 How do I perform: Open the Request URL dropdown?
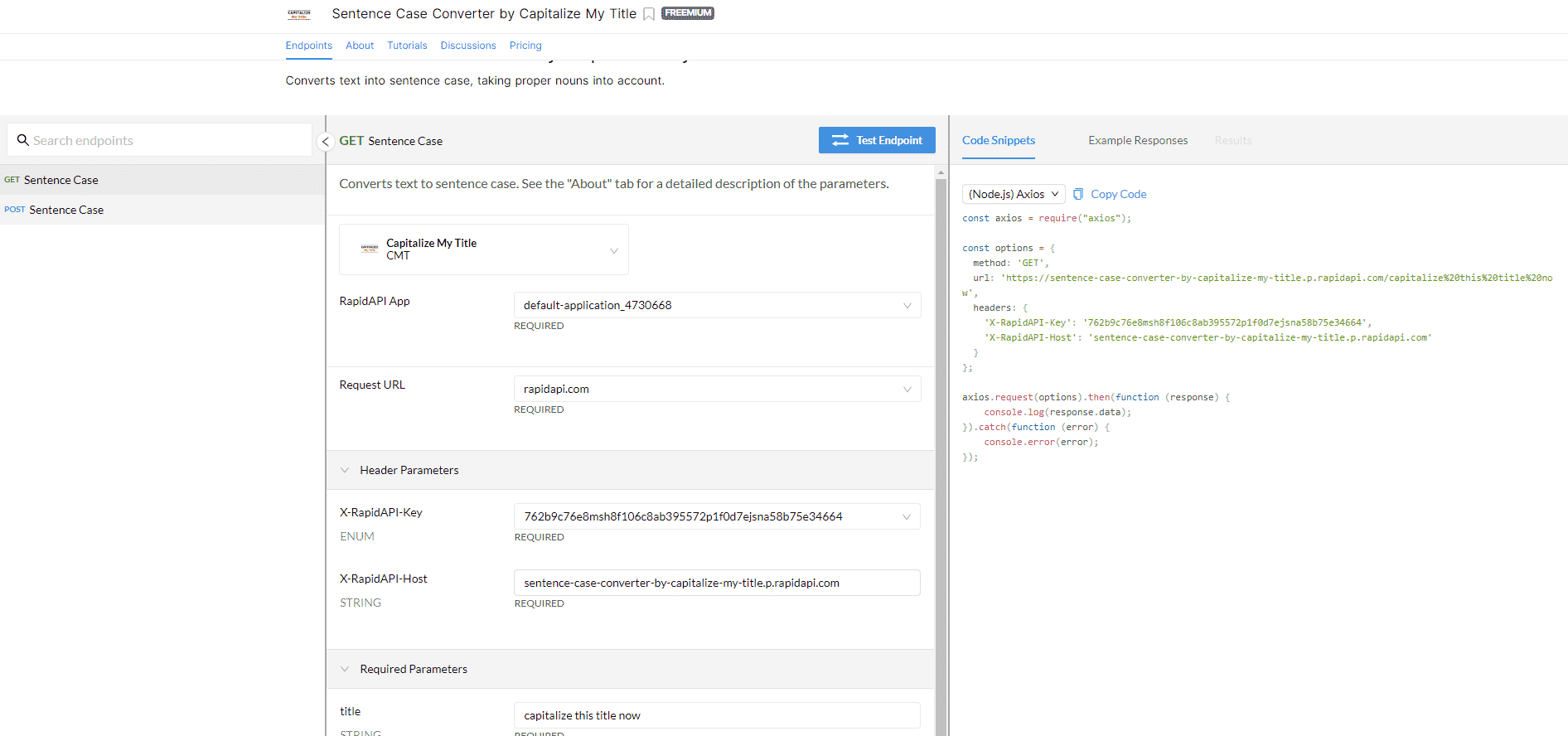pos(718,389)
